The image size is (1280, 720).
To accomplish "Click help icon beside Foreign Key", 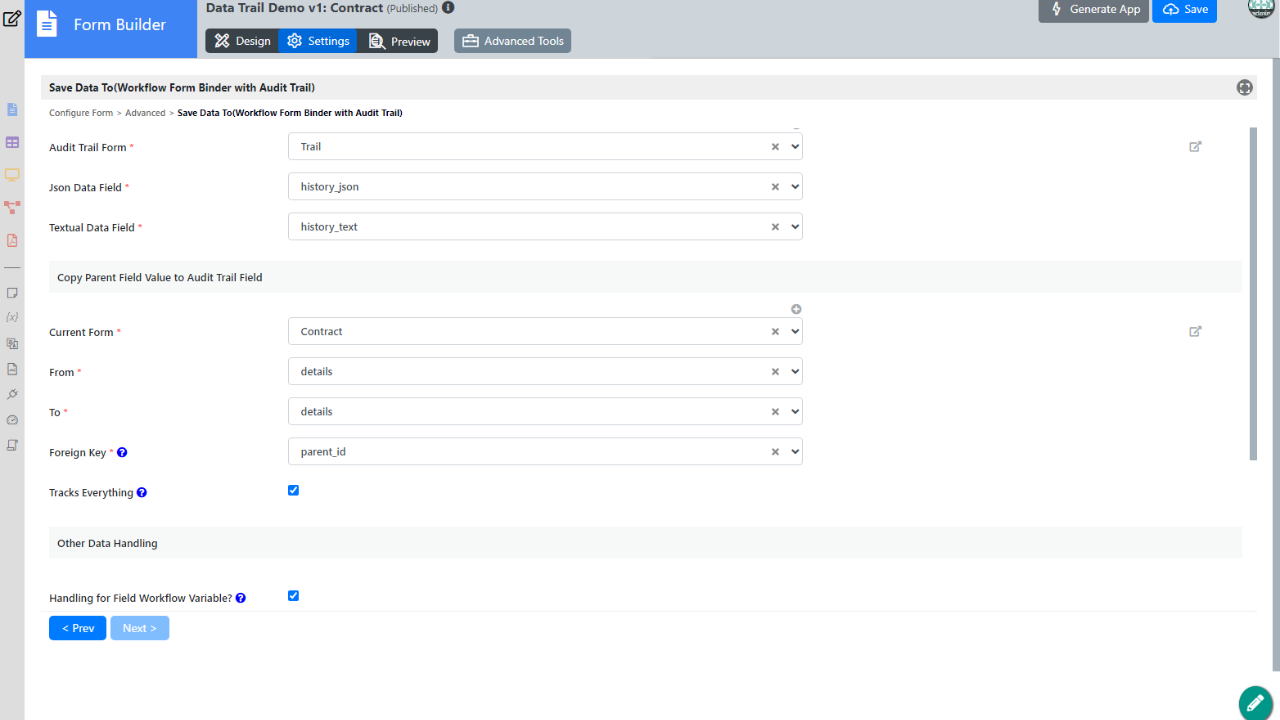I will tap(122, 453).
